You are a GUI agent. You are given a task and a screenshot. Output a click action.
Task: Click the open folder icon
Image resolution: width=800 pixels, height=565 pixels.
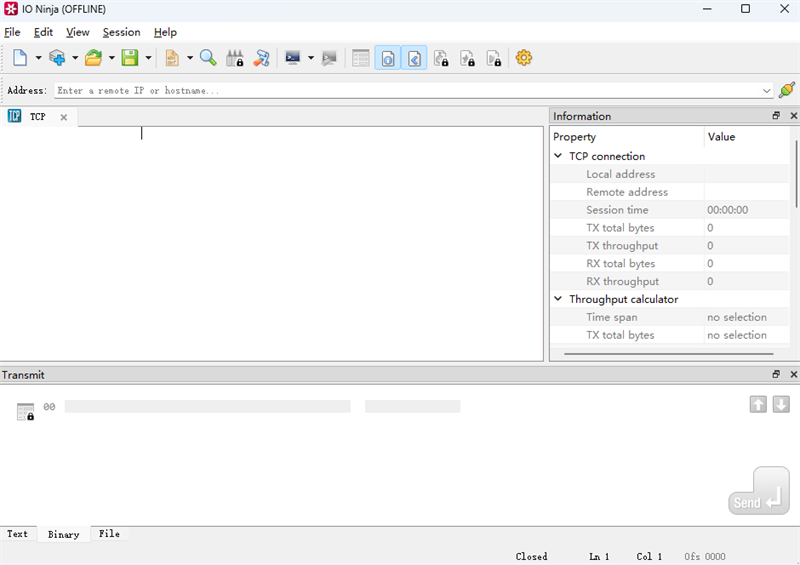(93, 58)
